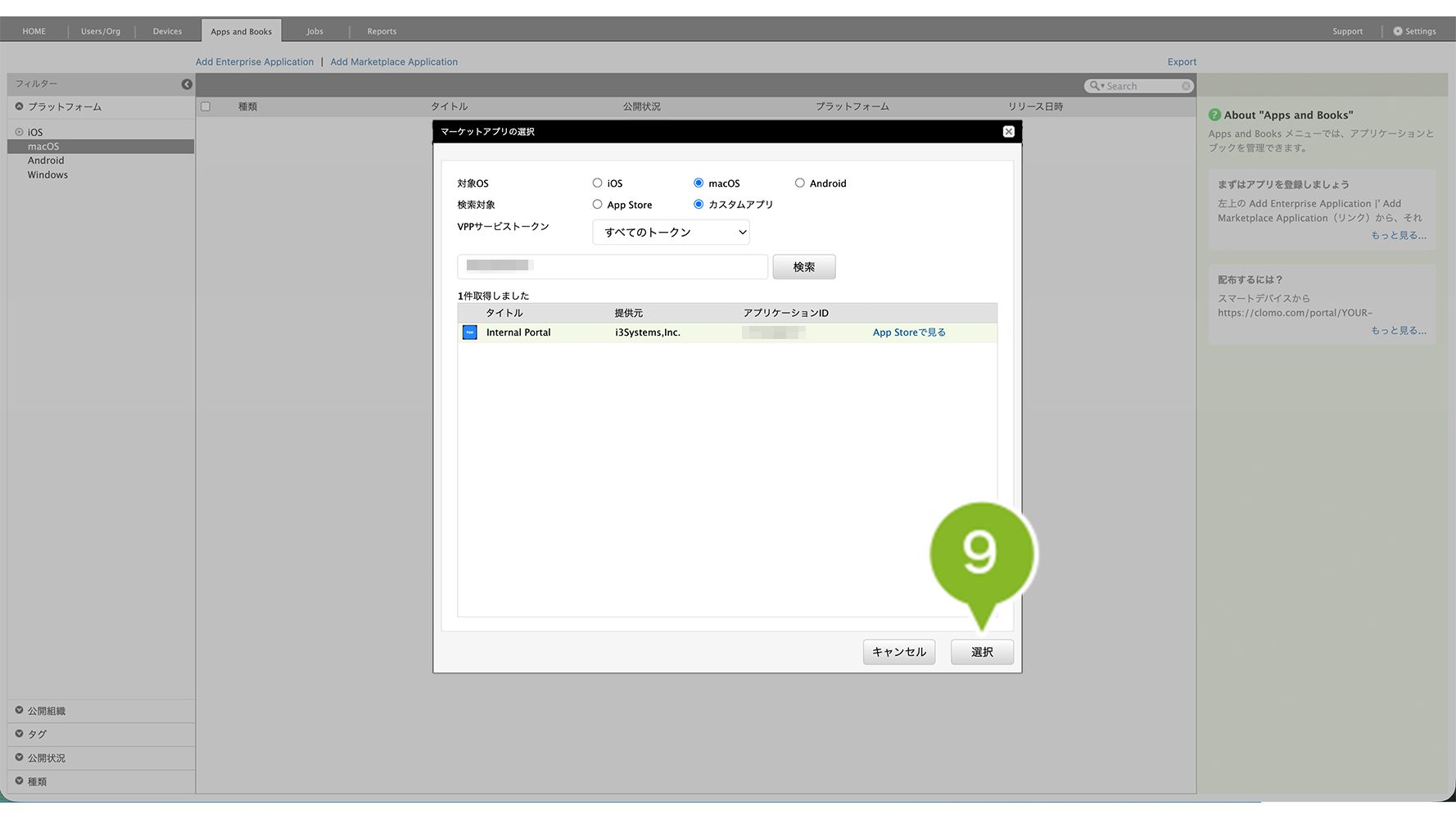Click the Export link
This screenshot has width=1456, height=819.
[1182, 62]
